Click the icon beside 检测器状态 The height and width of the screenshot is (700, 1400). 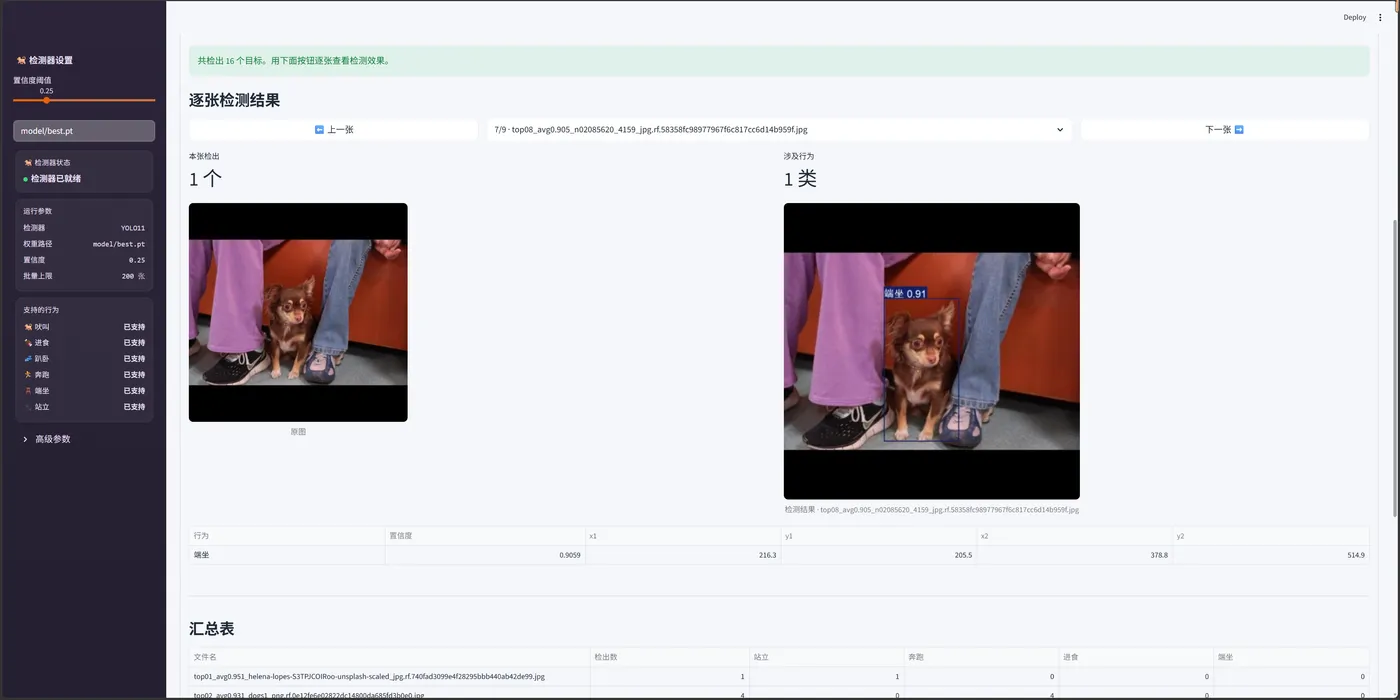[28, 162]
